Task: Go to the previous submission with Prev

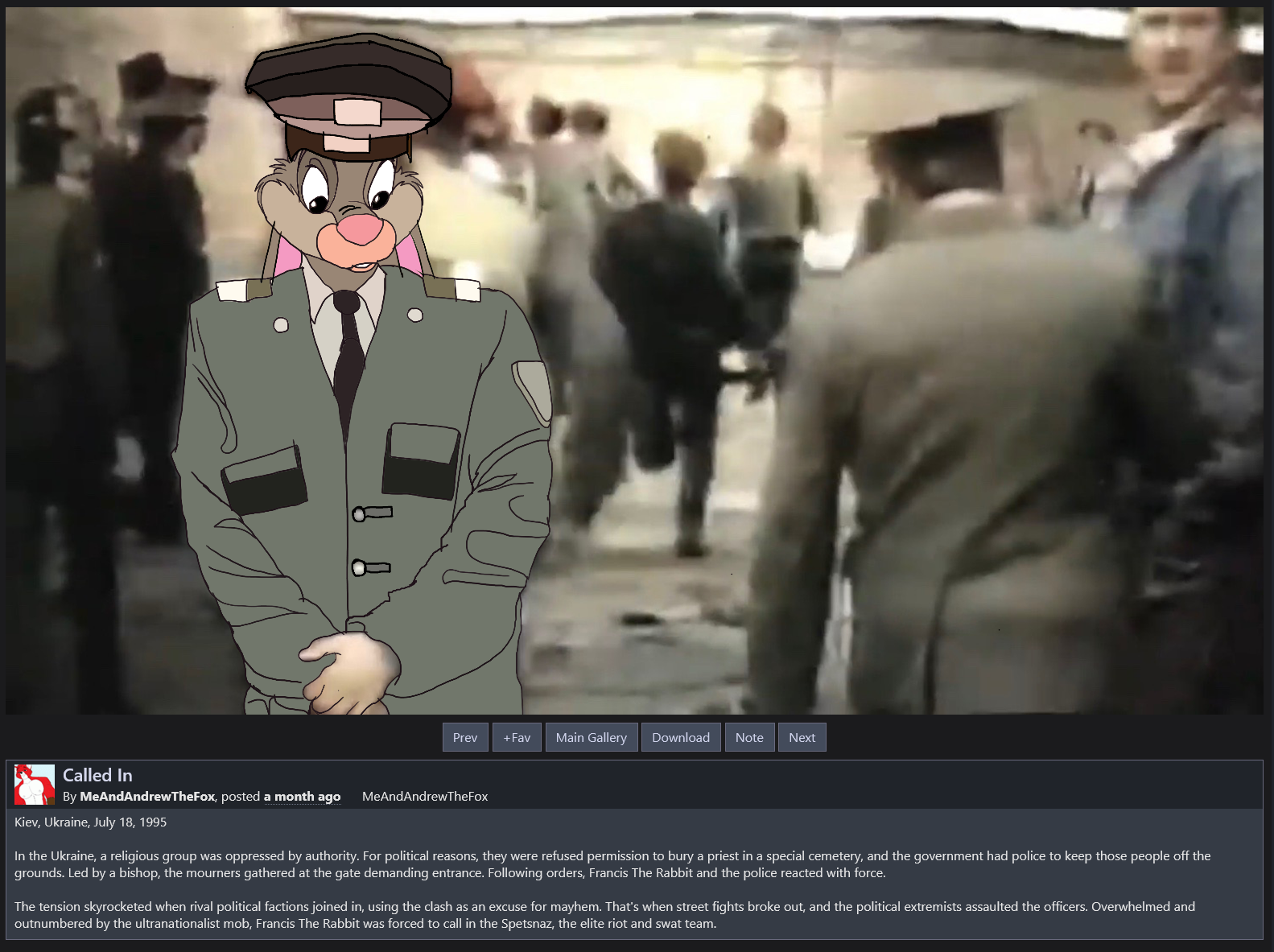Action: point(465,737)
